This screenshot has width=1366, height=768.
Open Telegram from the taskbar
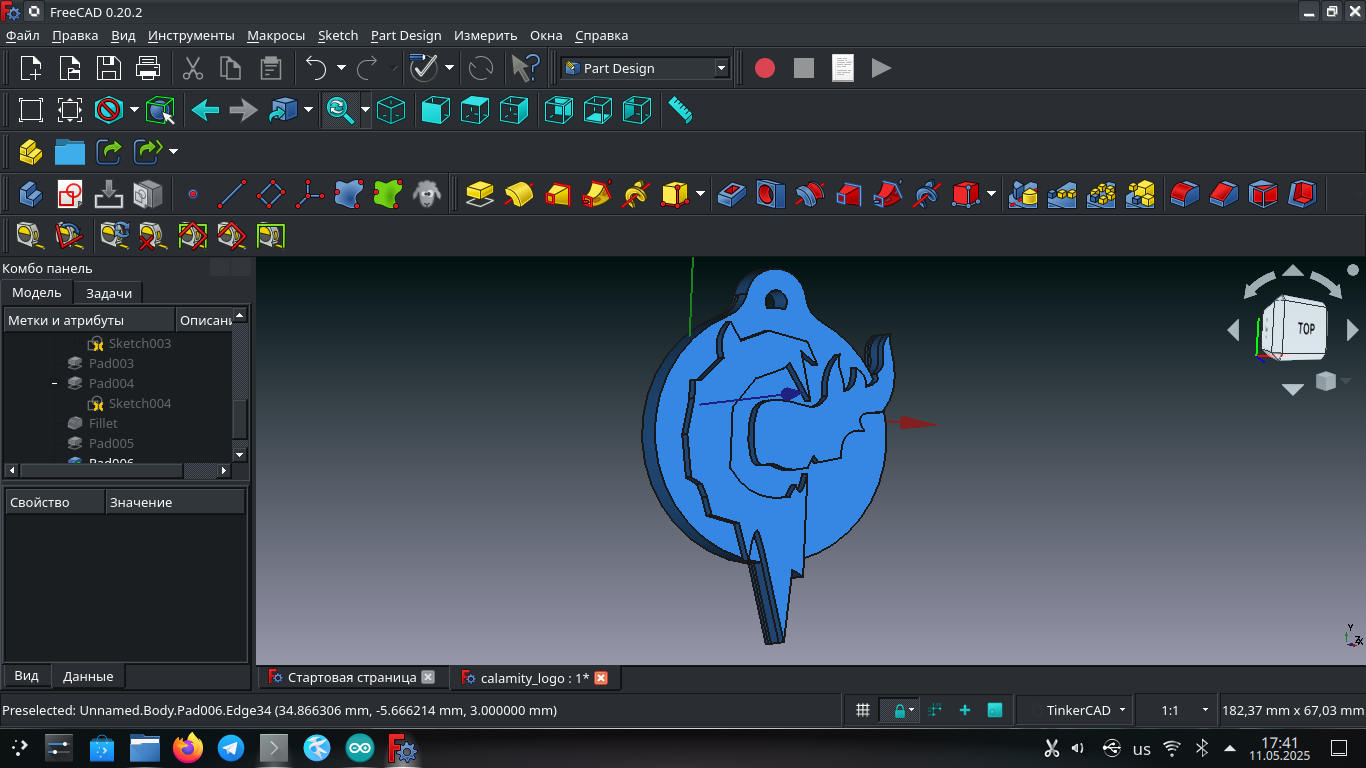click(x=231, y=747)
